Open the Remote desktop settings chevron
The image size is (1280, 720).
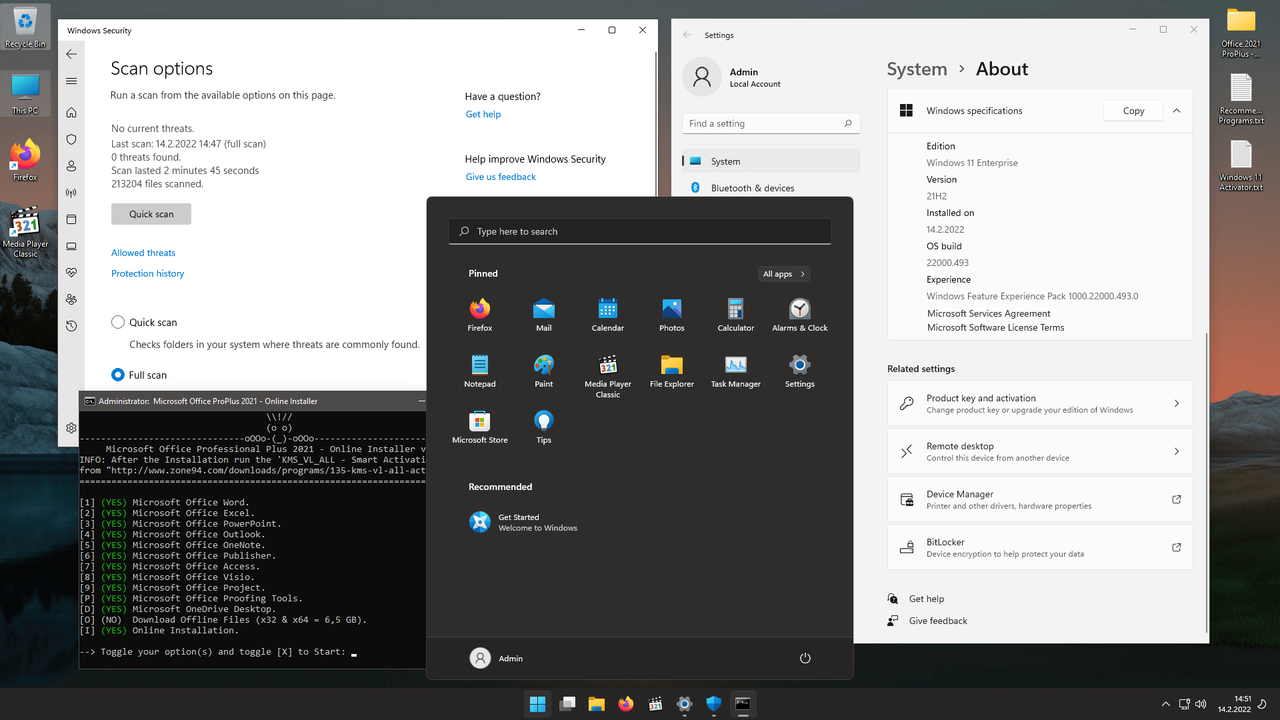[1176, 451]
